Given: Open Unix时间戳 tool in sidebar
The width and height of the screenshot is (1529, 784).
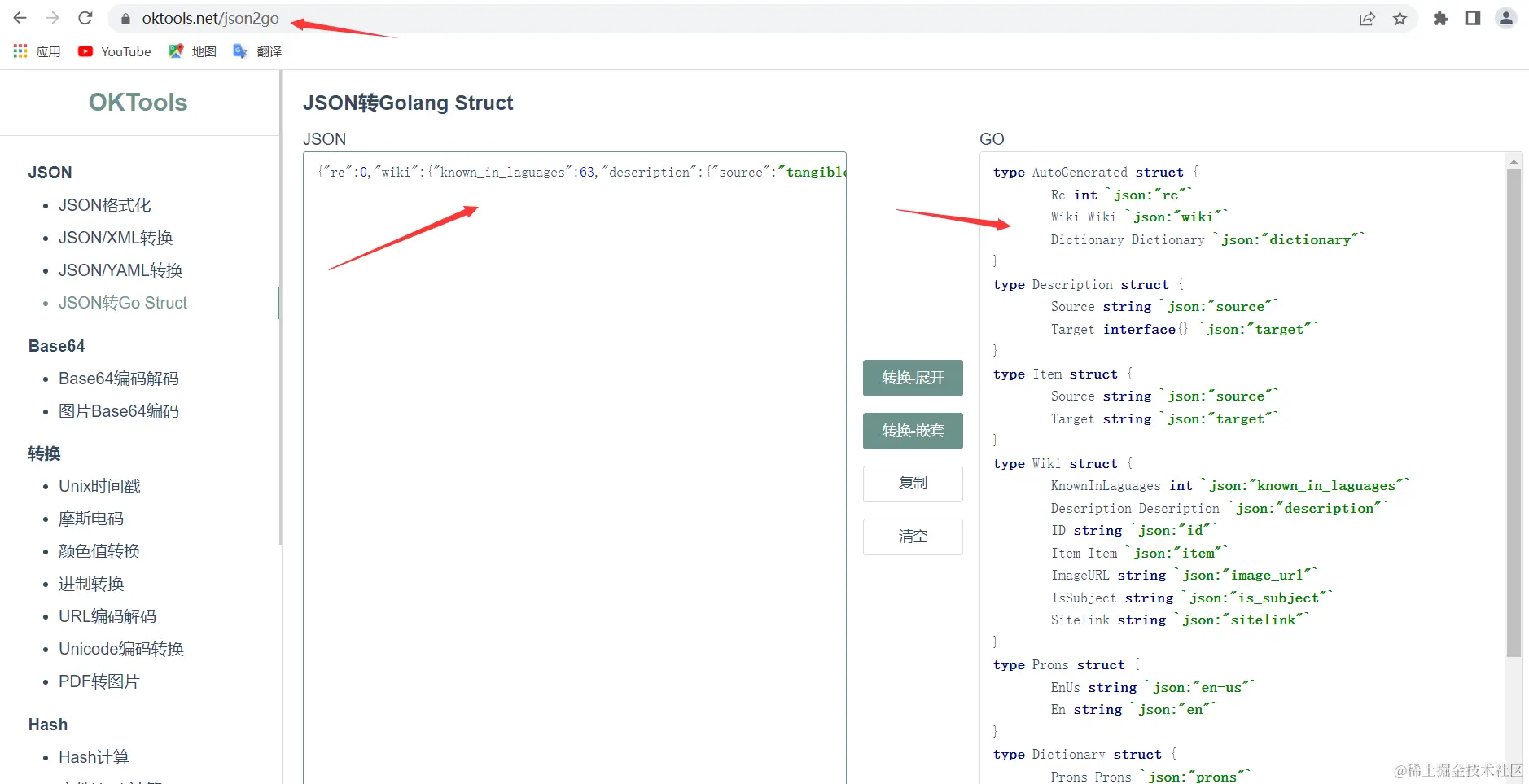Looking at the screenshot, I should pyautogui.click(x=99, y=486).
